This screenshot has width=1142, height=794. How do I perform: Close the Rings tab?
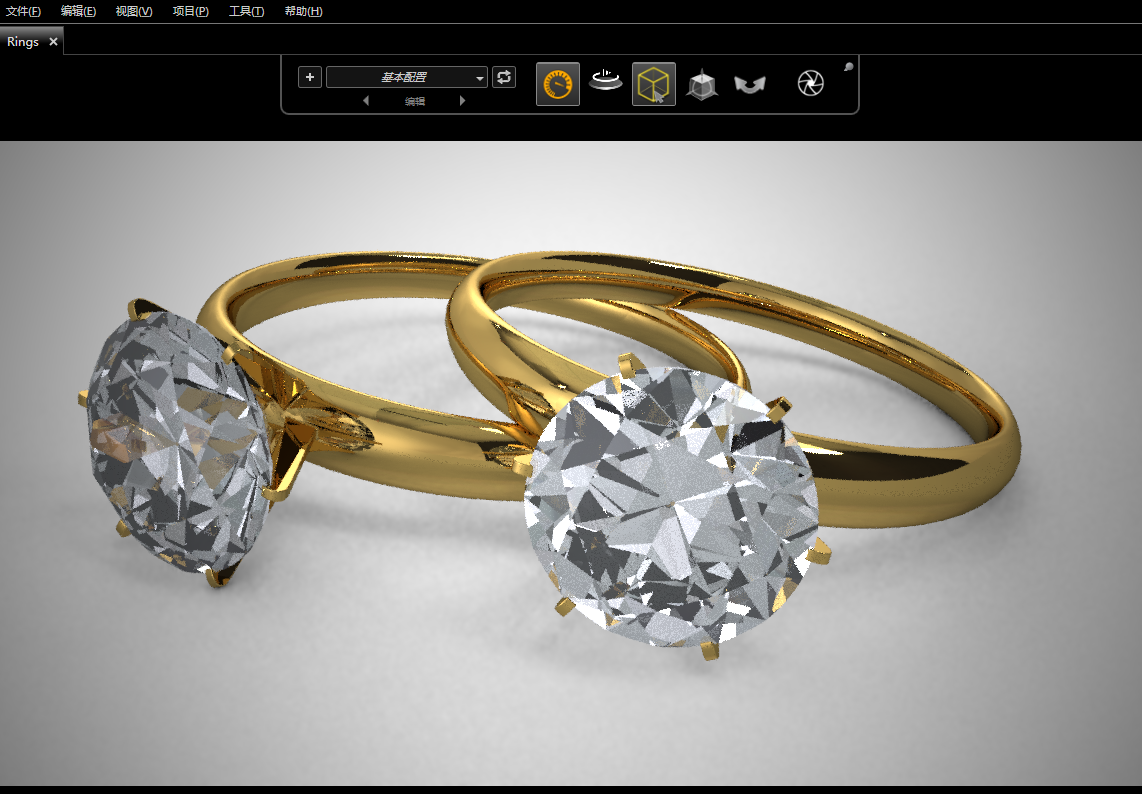tap(53, 42)
